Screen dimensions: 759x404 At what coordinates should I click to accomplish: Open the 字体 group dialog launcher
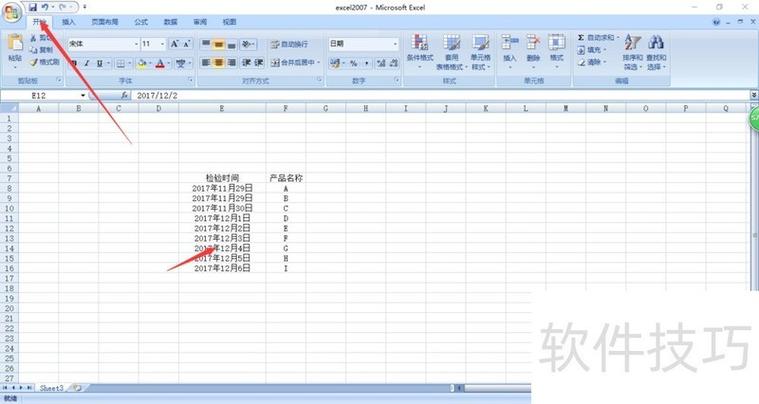click(191, 80)
